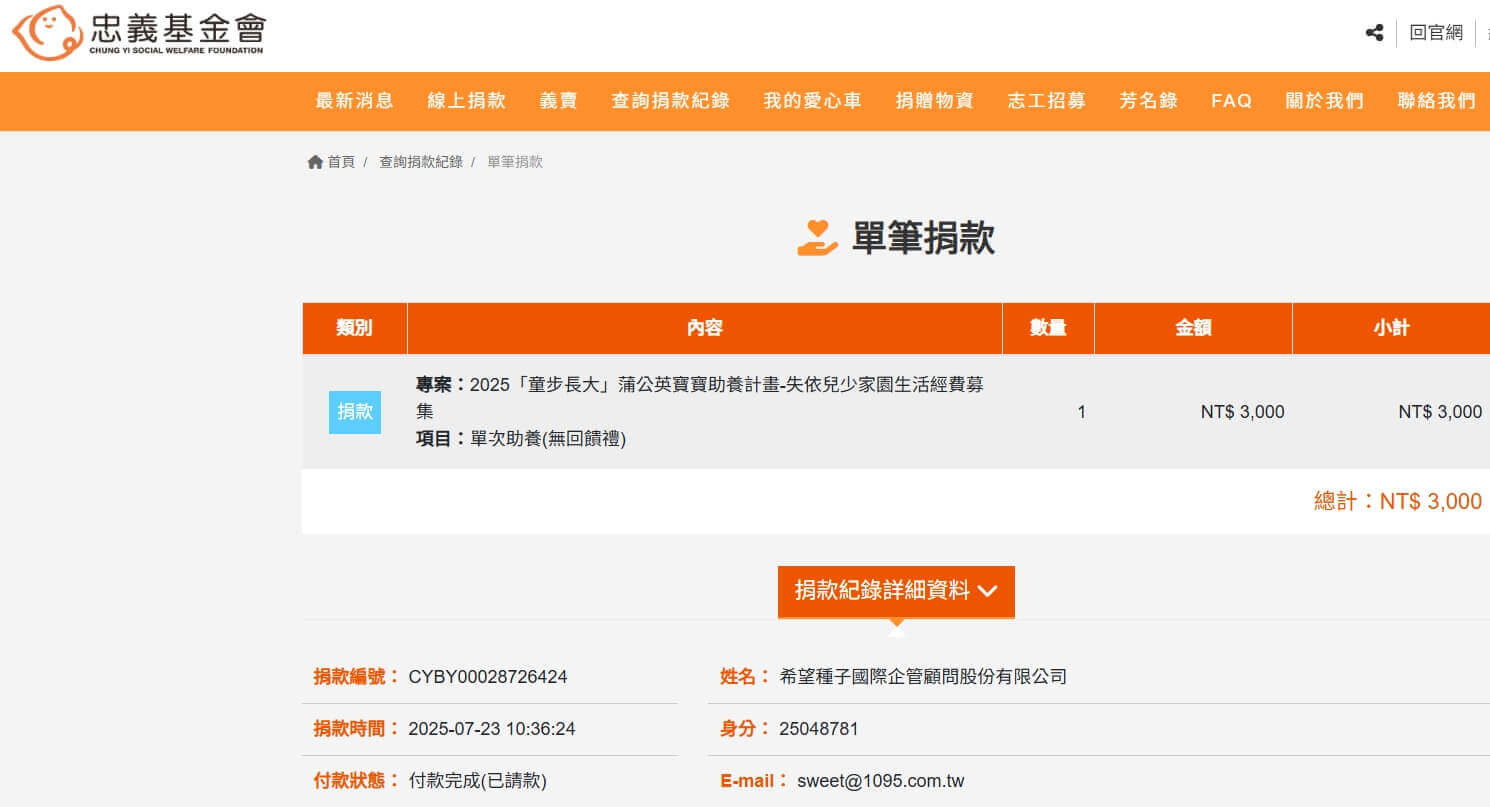
Task: Go to 關於我們 page
Action: click(1324, 101)
